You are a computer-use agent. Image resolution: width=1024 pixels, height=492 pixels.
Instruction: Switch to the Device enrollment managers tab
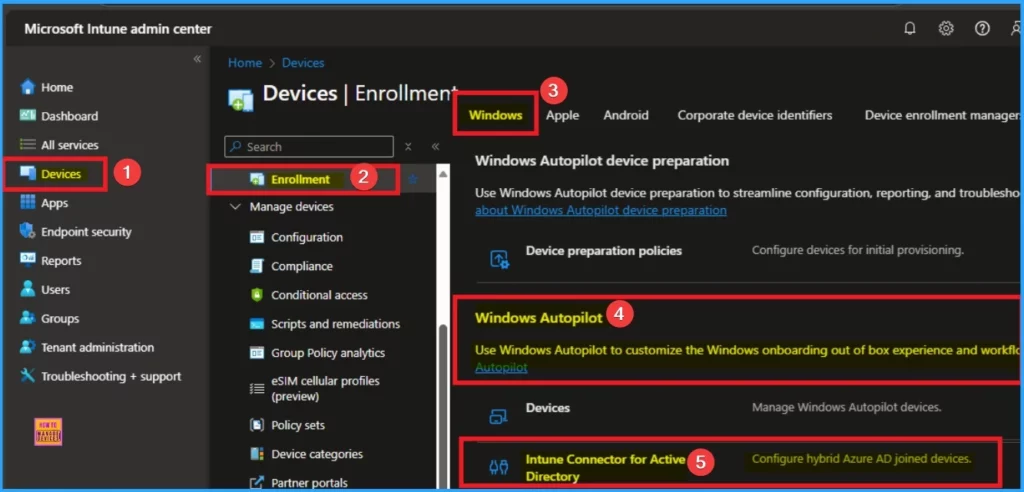(942, 115)
